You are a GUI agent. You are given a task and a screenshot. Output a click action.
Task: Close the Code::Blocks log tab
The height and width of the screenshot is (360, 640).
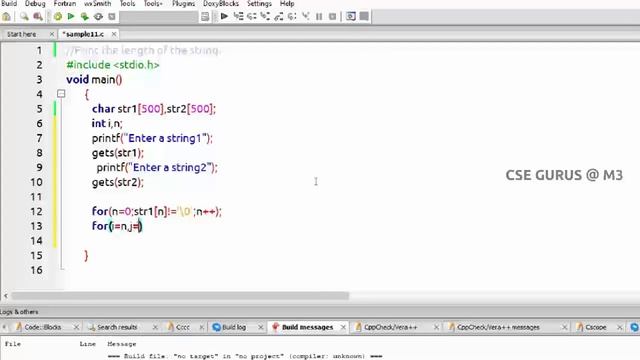(x=76, y=327)
